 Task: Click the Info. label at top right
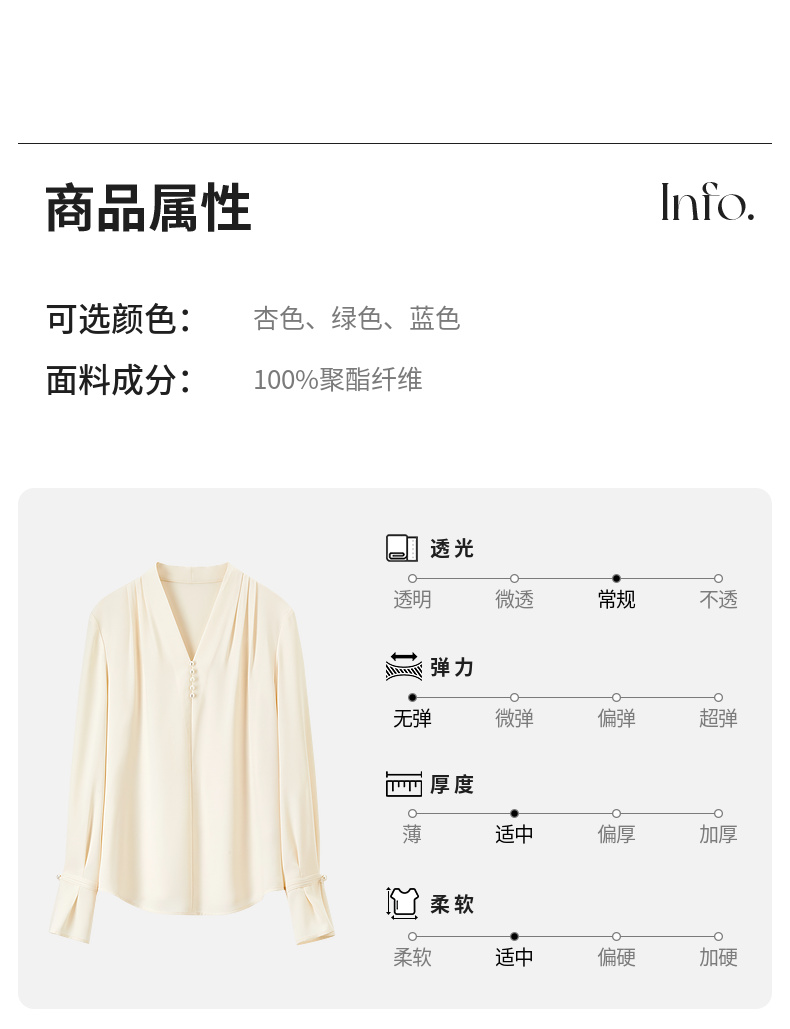click(x=708, y=202)
